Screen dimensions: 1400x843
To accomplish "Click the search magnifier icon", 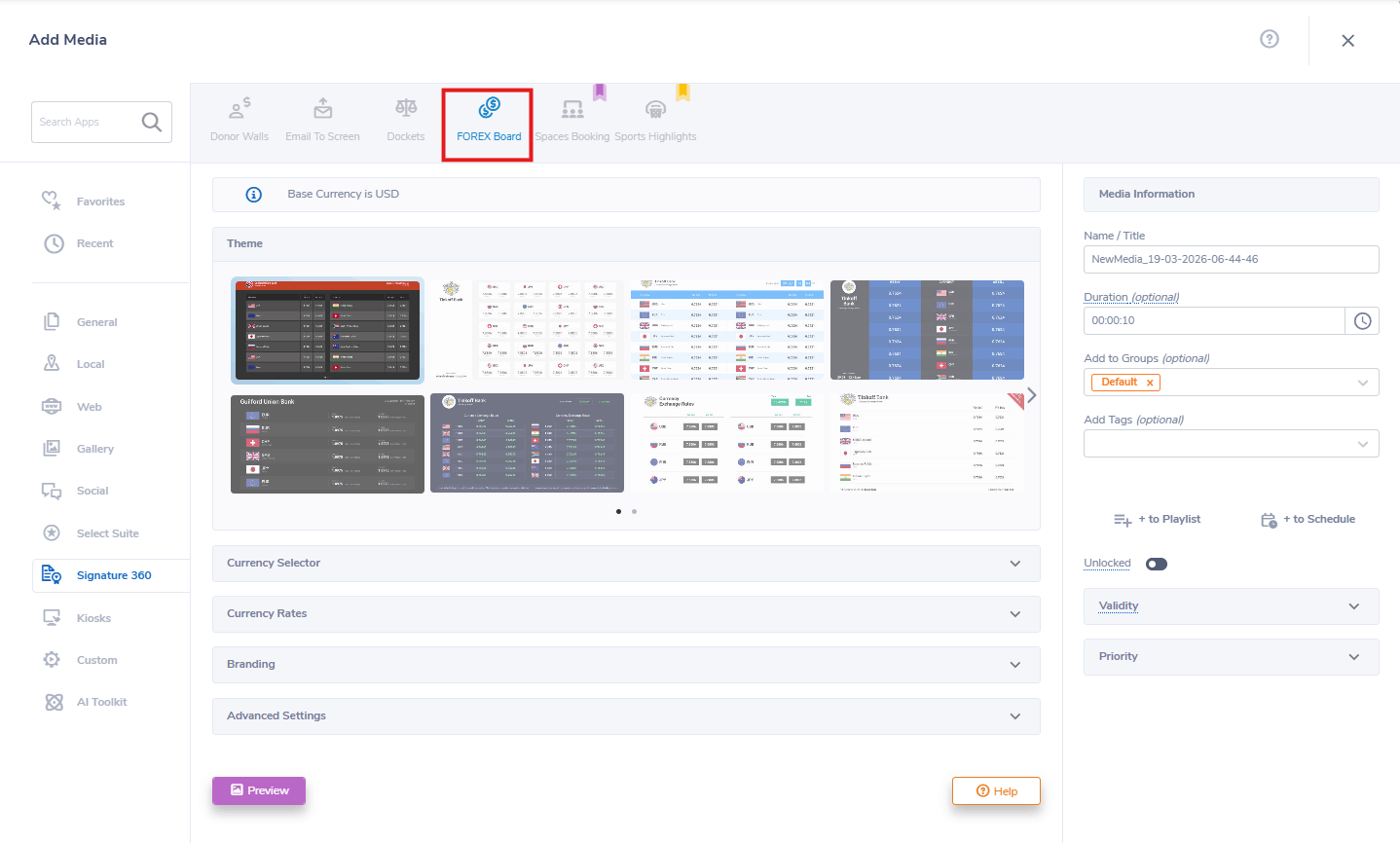I will (152, 122).
